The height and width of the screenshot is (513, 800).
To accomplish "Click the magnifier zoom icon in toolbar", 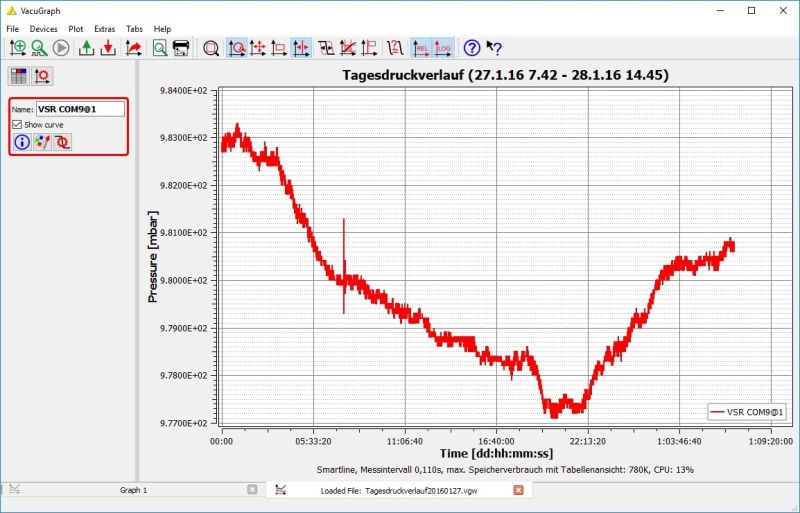I will (211, 48).
